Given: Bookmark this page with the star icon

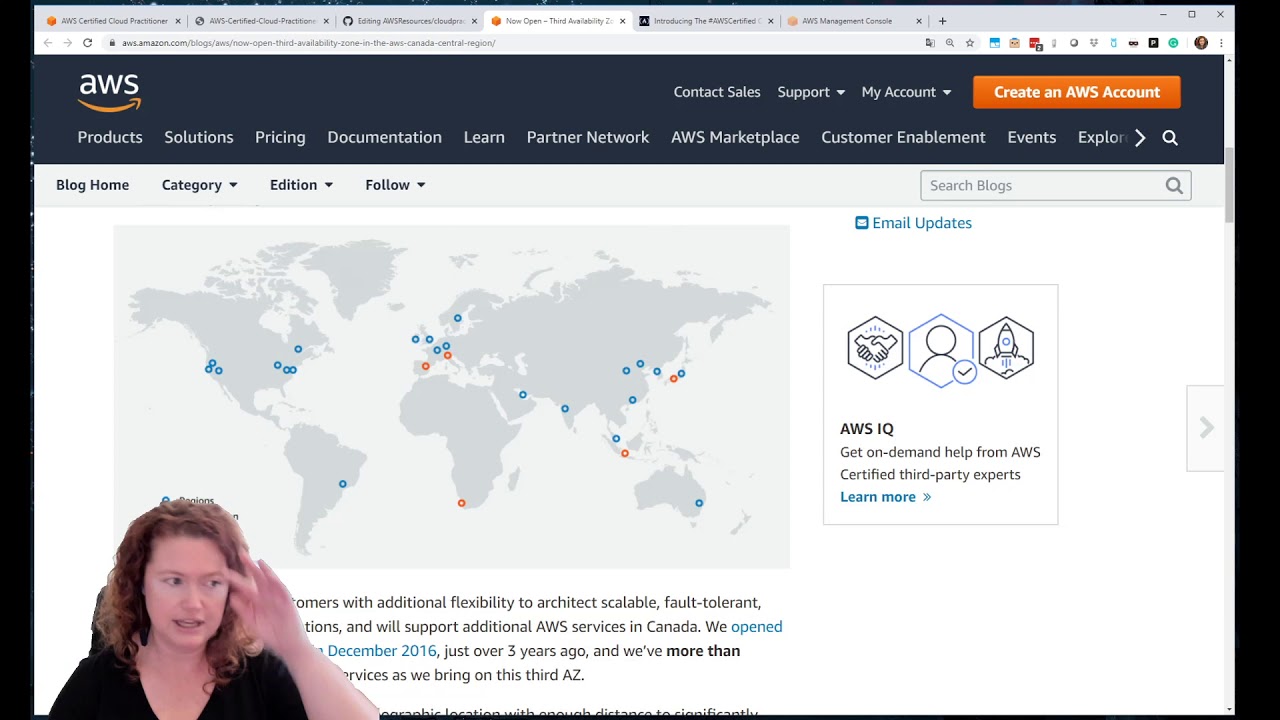Looking at the screenshot, I should (970, 43).
